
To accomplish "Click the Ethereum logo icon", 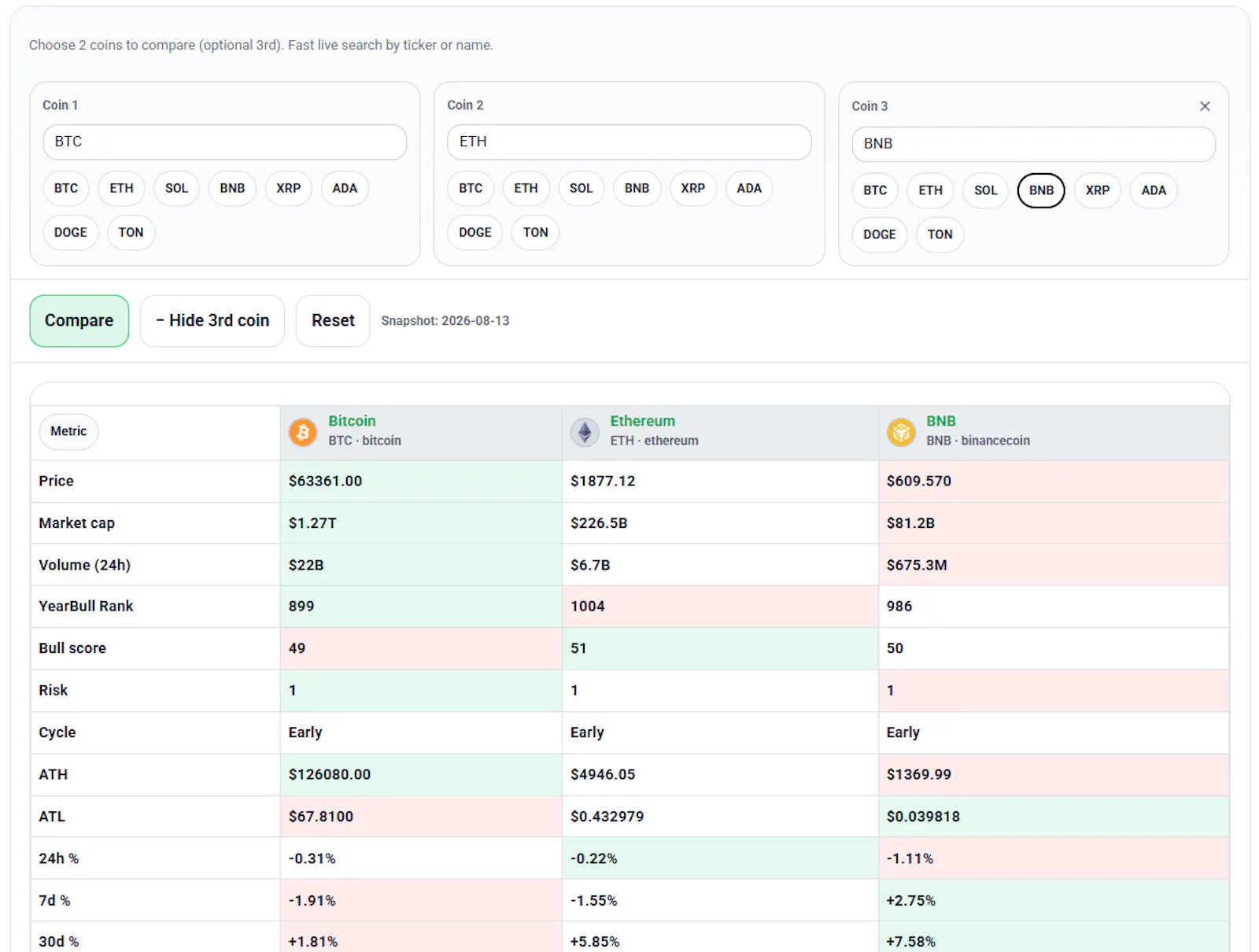I will click(585, 432).
